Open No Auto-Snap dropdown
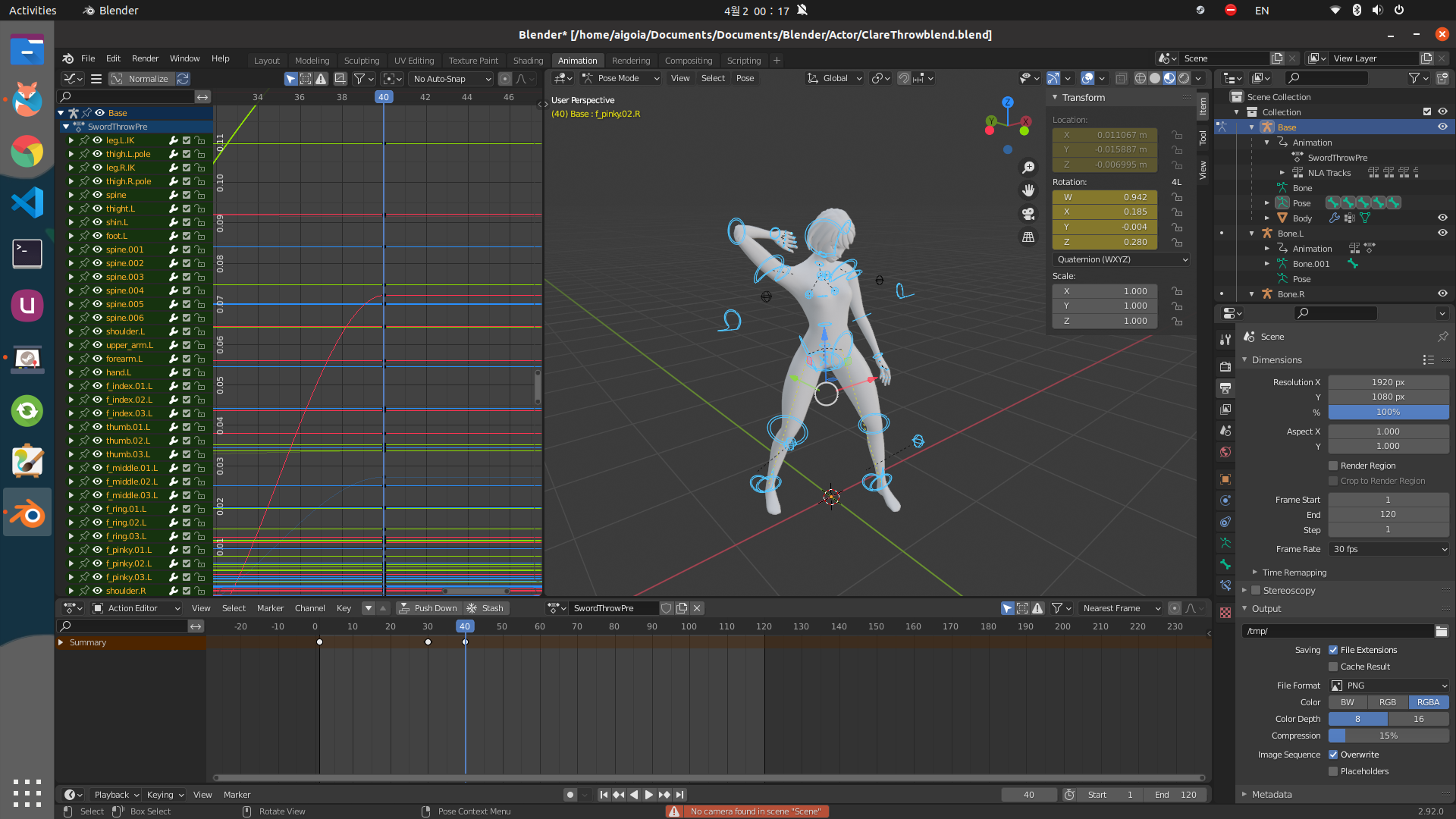Screen dimensions: 1456x819 pos(450,78)
